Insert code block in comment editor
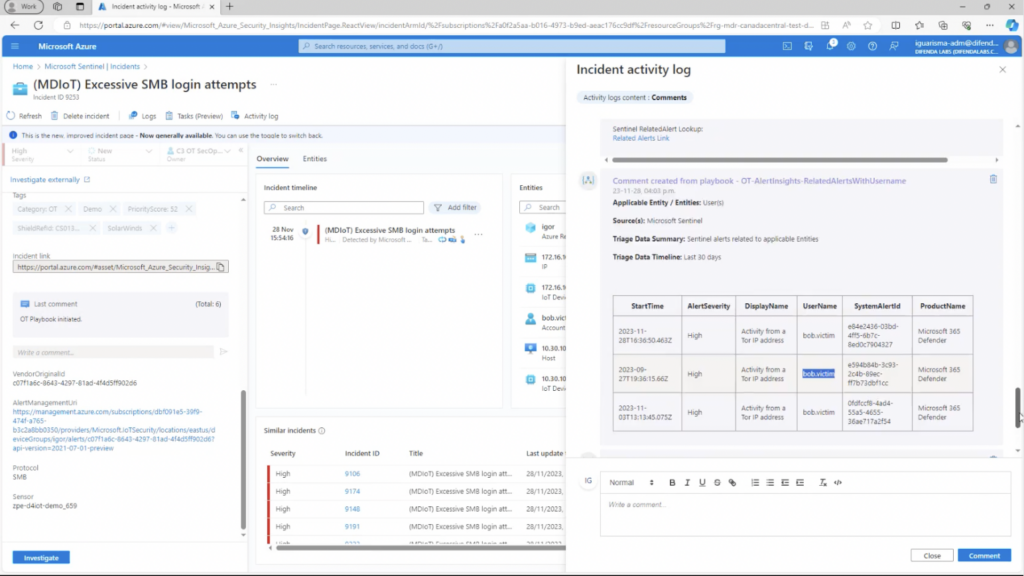This screenshot has height=576, width=1024. pos(838,483)
